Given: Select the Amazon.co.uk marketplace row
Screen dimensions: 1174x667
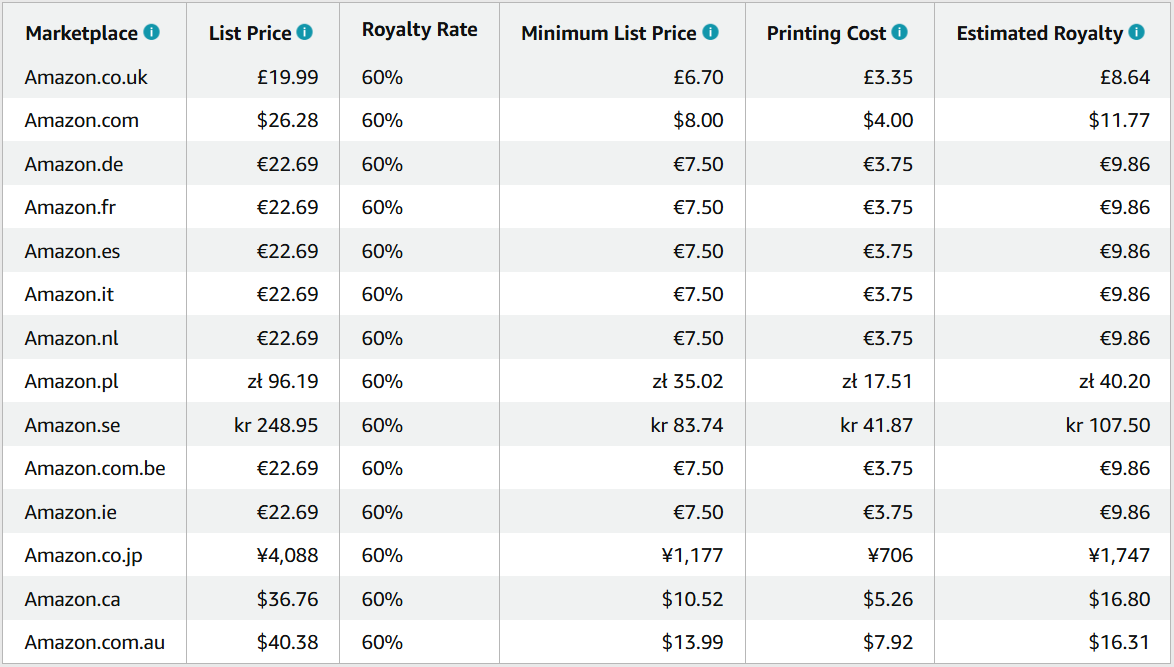Looking at the screenshot, I should [x=86, y=77].
